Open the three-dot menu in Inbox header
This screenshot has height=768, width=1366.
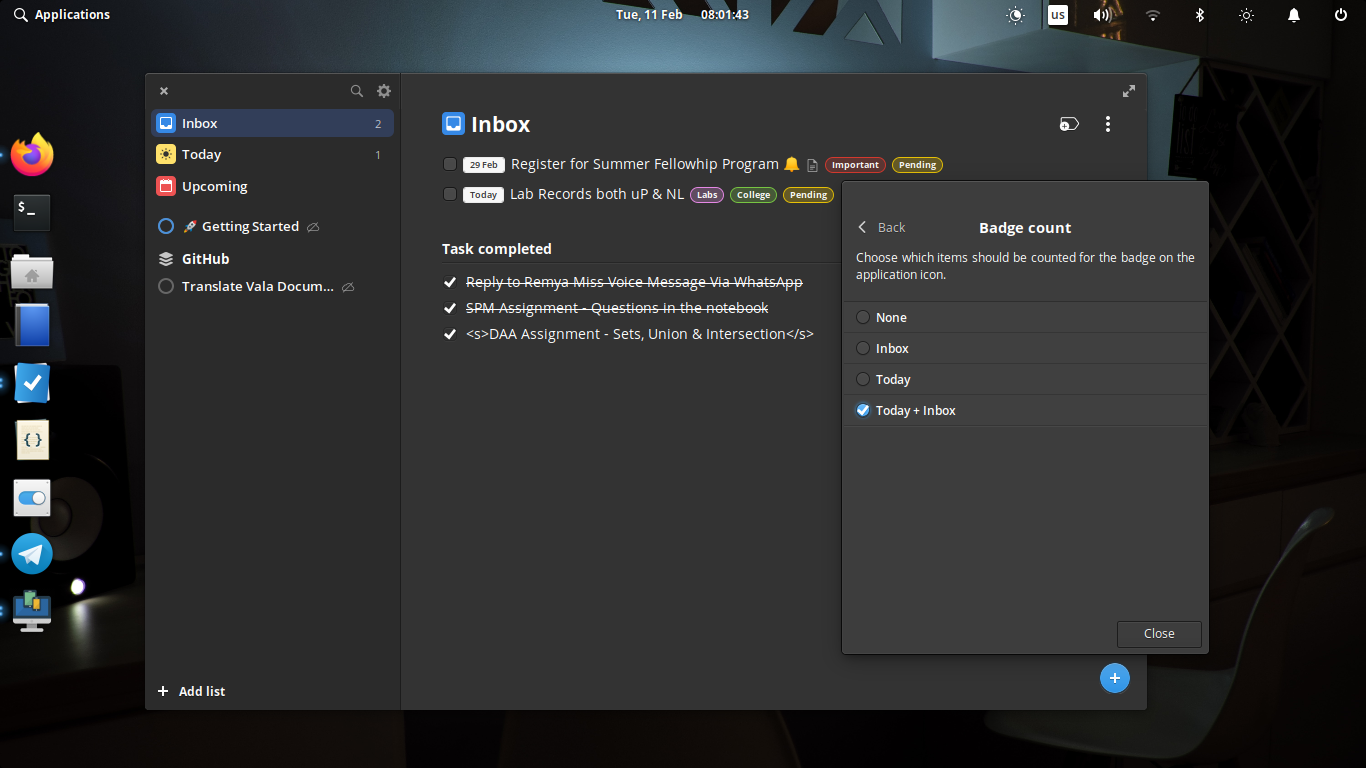point(1107,124)
